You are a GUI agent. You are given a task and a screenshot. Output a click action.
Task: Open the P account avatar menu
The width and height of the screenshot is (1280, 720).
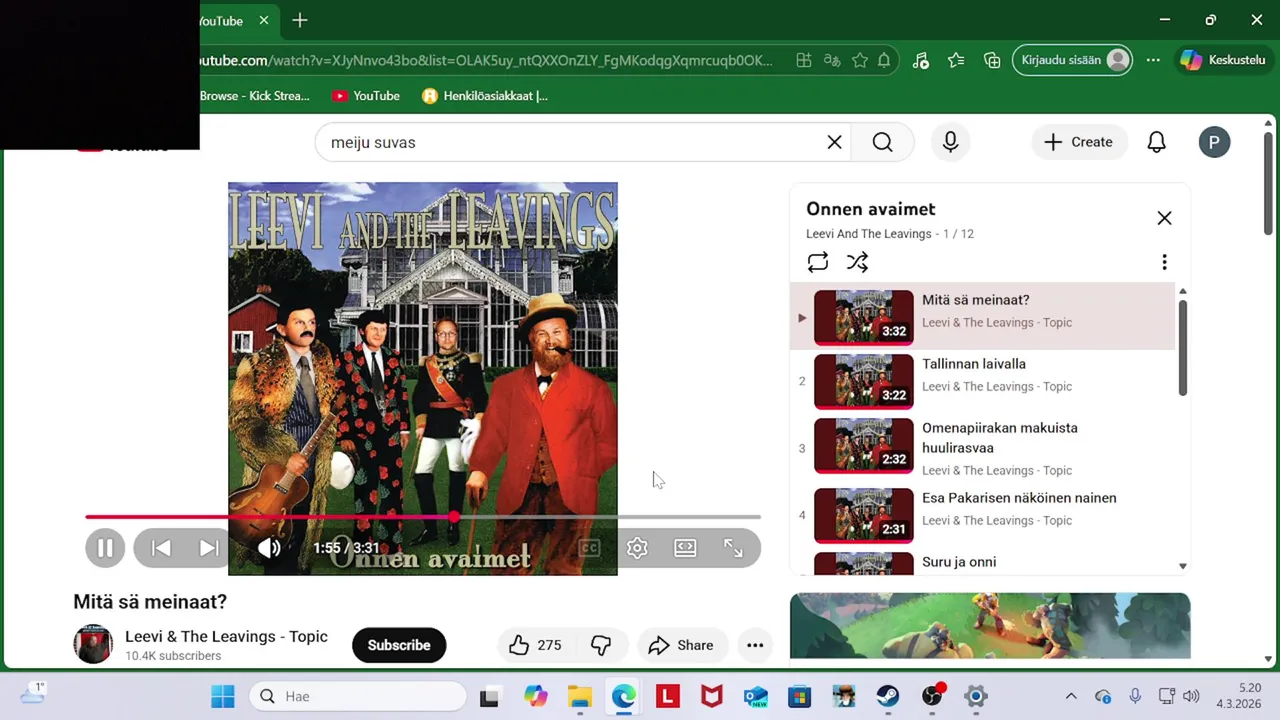(x=1214, y=142)
